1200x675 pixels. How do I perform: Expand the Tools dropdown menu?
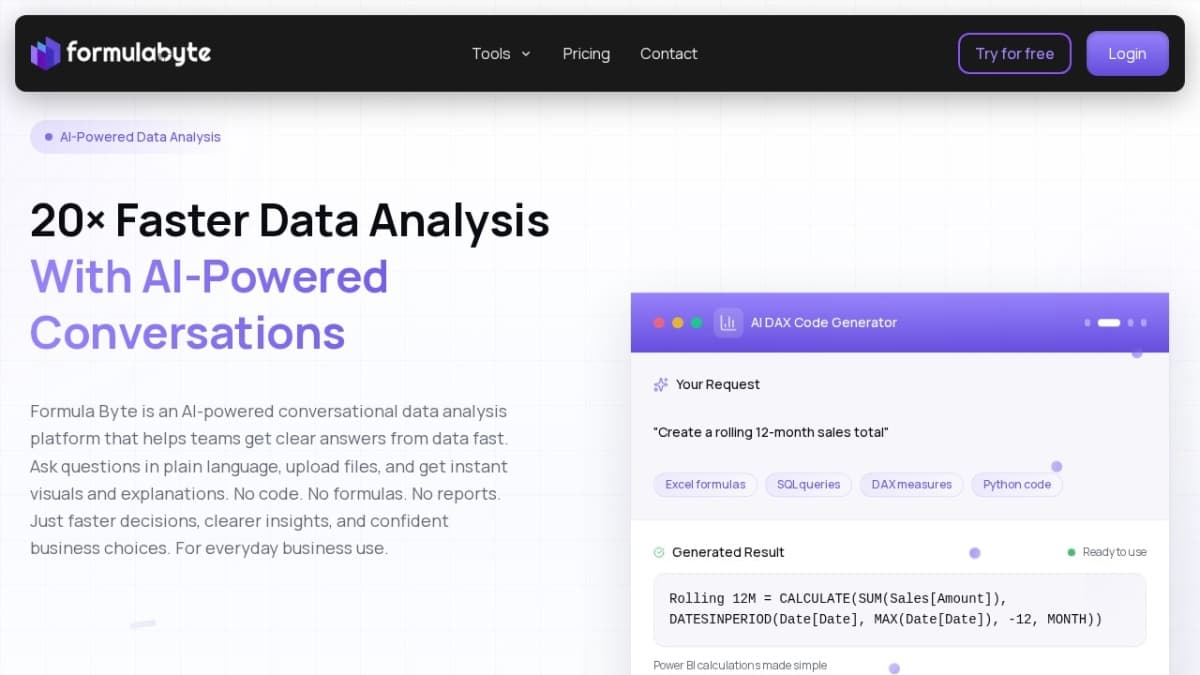coord(501,54)
